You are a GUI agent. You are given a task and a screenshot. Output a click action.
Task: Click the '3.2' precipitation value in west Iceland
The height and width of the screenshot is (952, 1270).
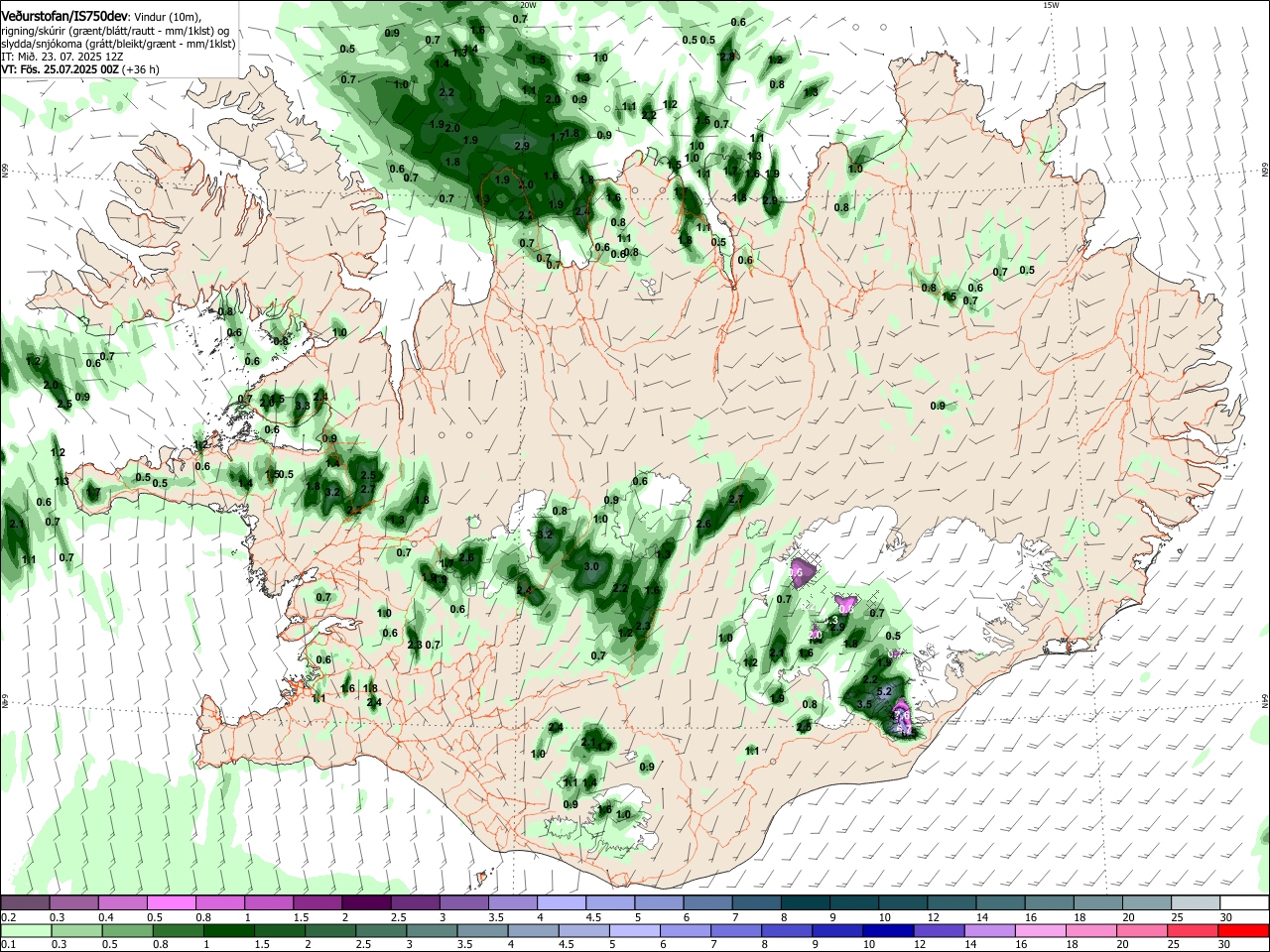pyautogui.click(x=332, y=492)
